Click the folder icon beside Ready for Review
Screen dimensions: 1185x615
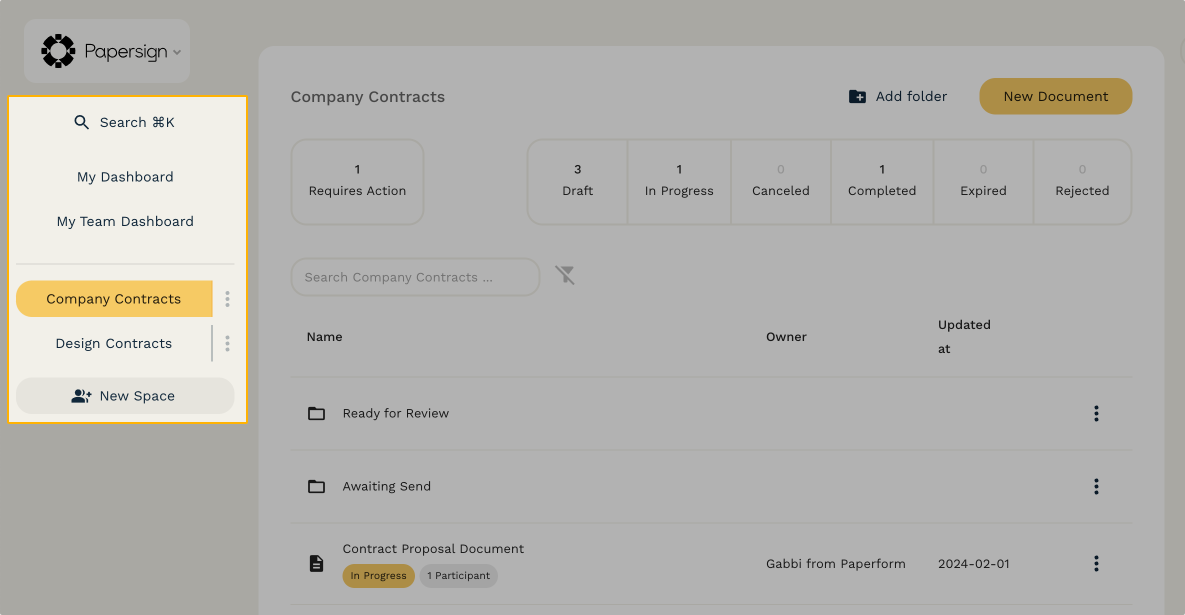pyautogui.click(x=316, y=412)
